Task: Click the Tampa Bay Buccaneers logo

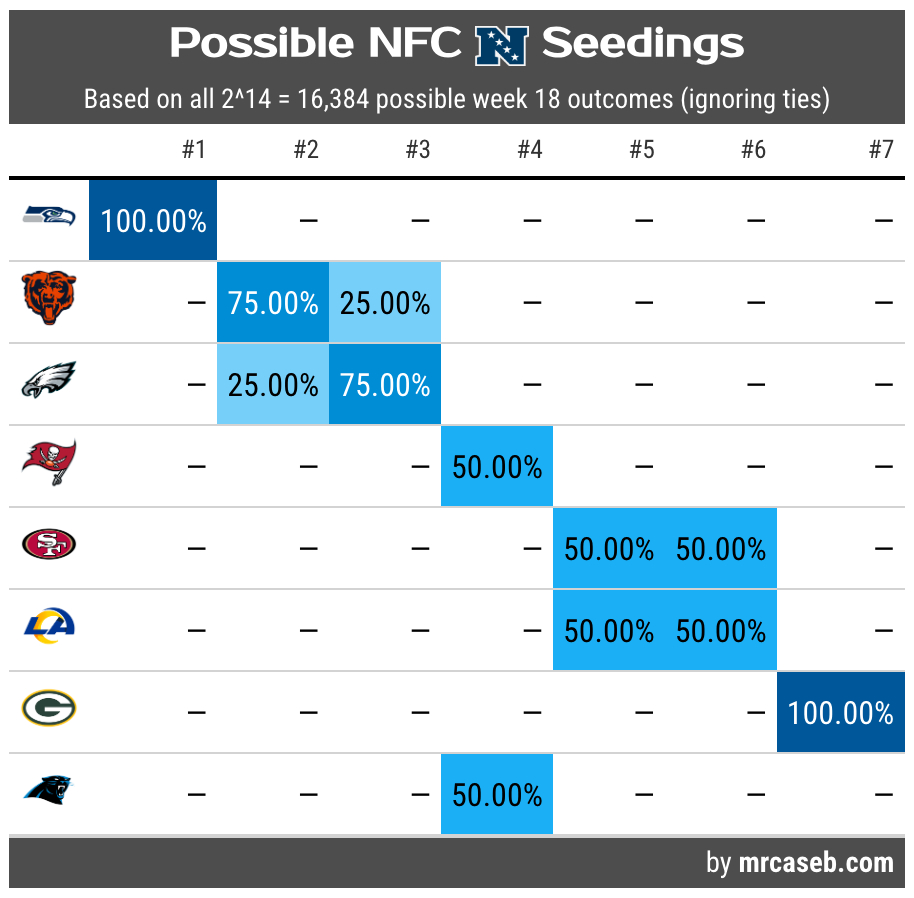Action: coord(49,463)
